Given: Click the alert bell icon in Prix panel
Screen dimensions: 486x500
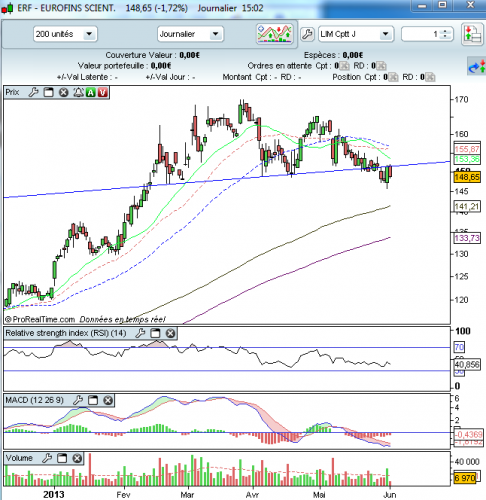Looking at the screenshot, I should tap(78, 92).
